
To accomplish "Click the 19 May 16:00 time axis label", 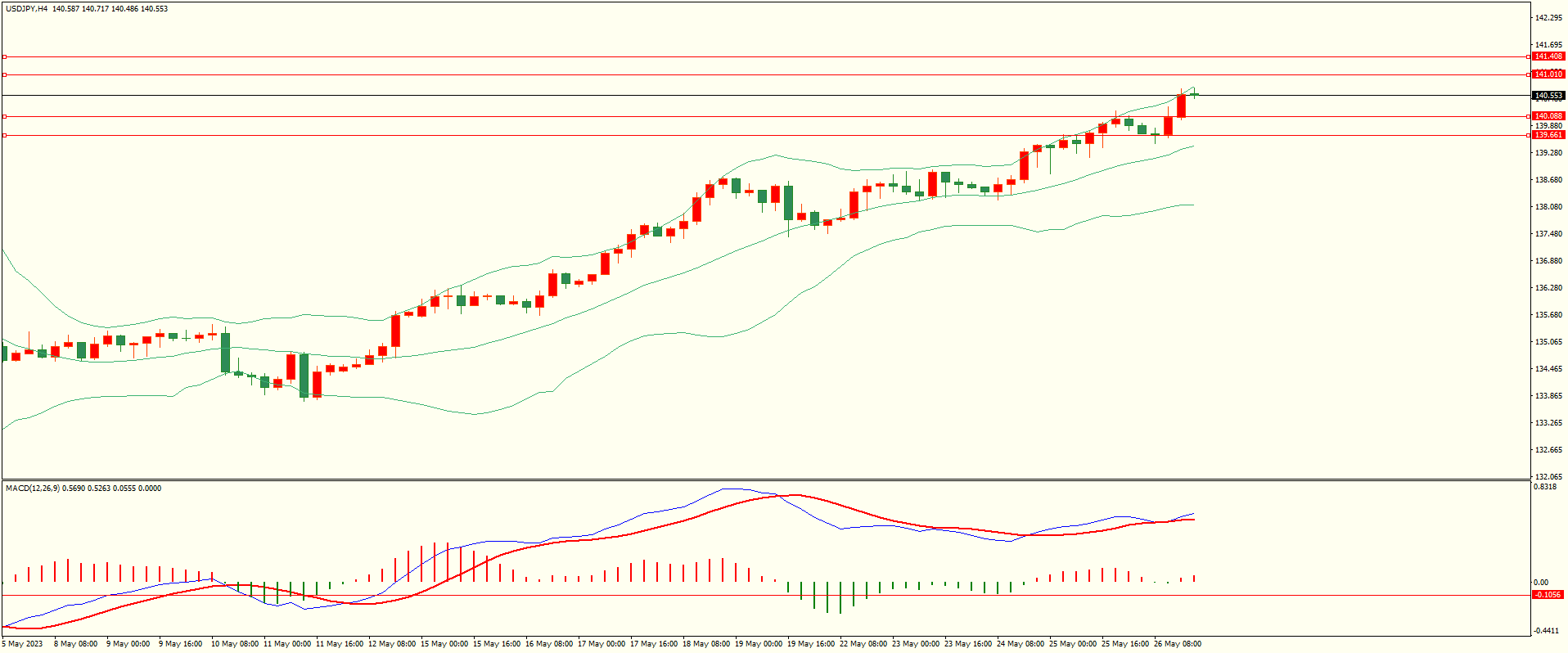I will (x=811, y=644).
